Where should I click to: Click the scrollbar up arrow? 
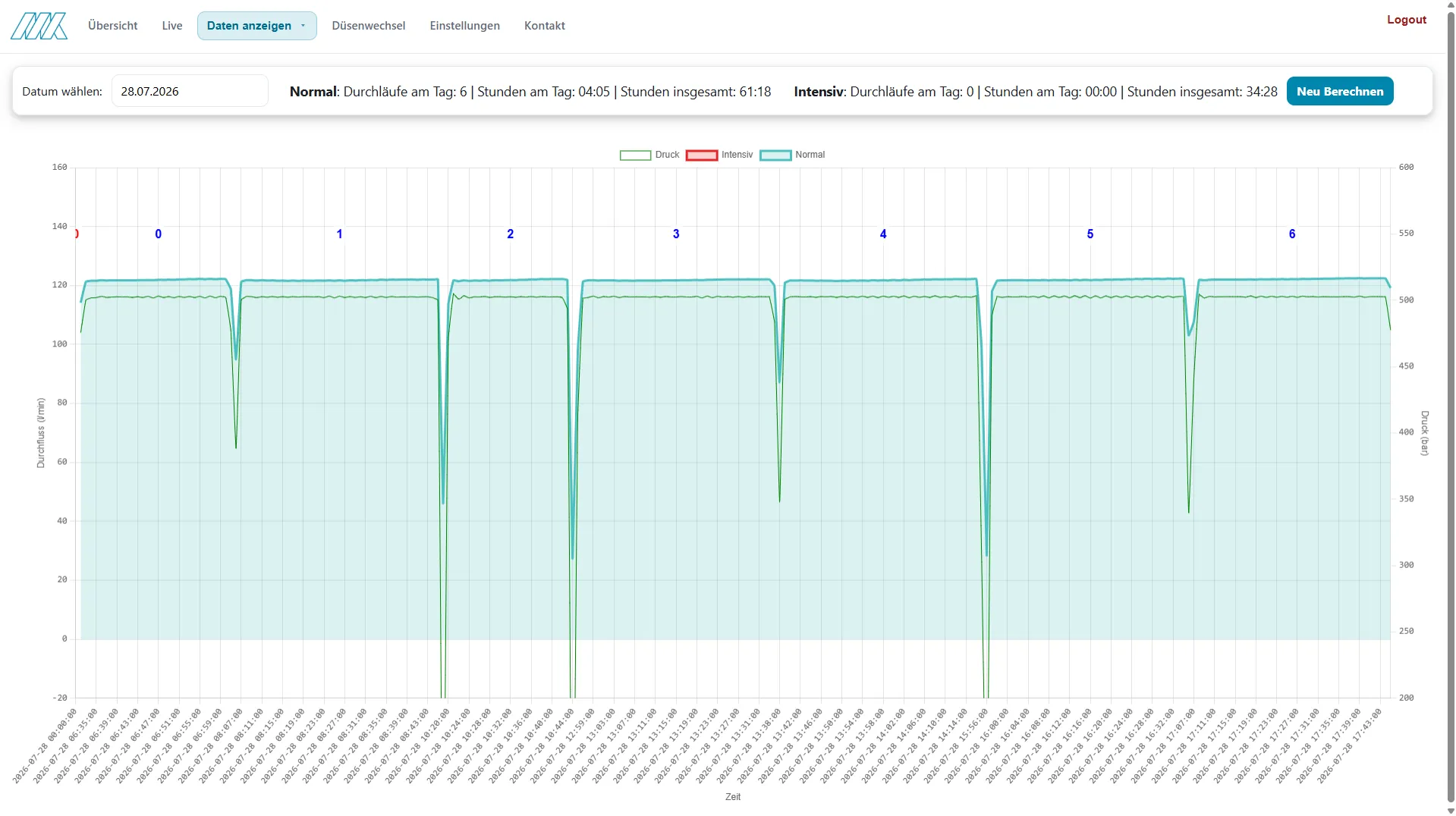[1451, 5]
